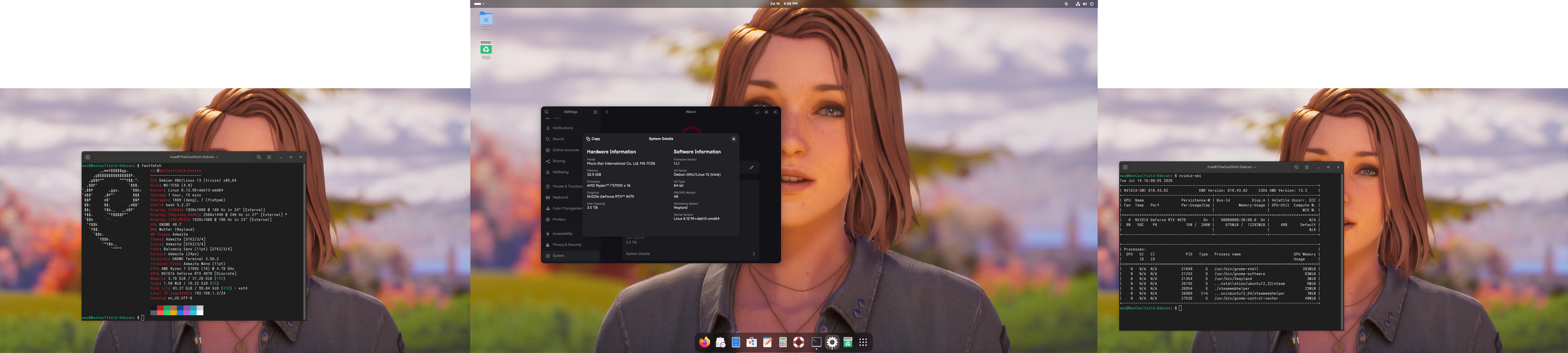The image size is (1568, 353).
Task: Click the search icon in fastfetch terminal
Action: [x=259, y=157]
